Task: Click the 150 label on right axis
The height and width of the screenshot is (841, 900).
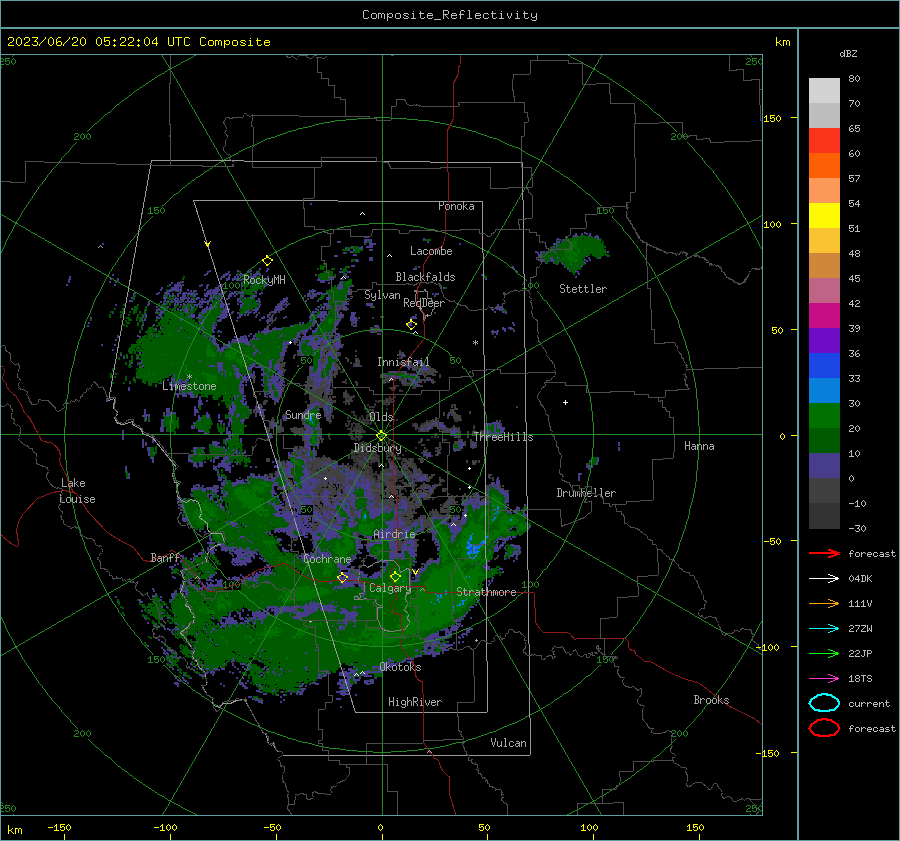Action: tap(773, 118)
